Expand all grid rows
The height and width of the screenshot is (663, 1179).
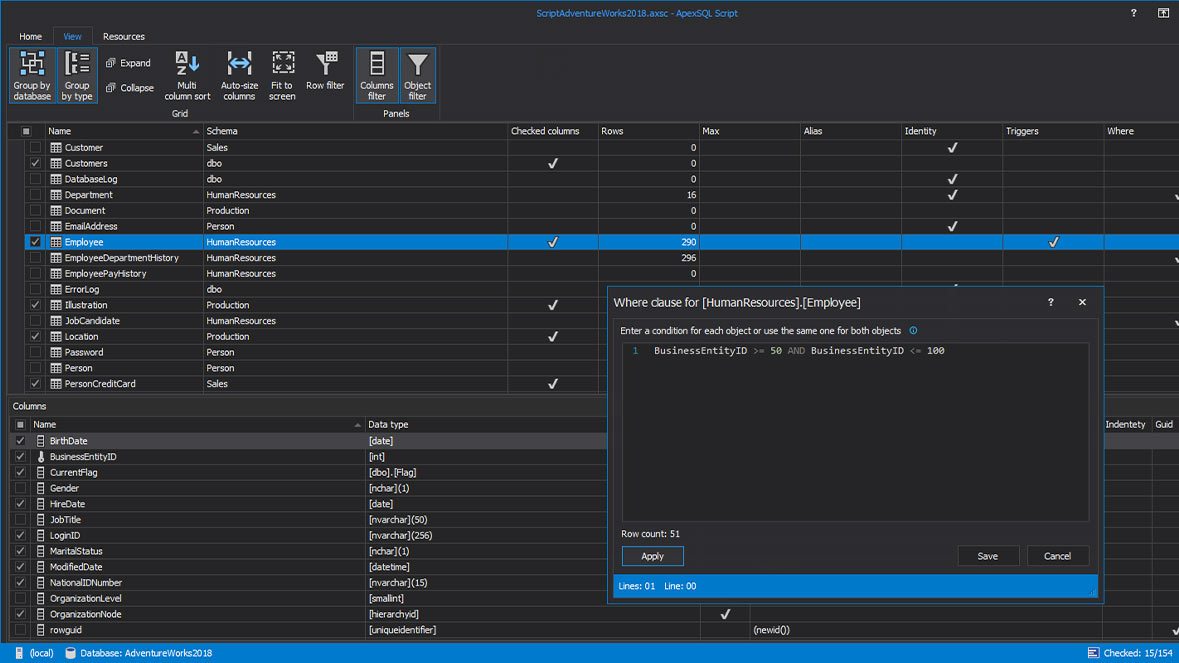tap(128, 62)
